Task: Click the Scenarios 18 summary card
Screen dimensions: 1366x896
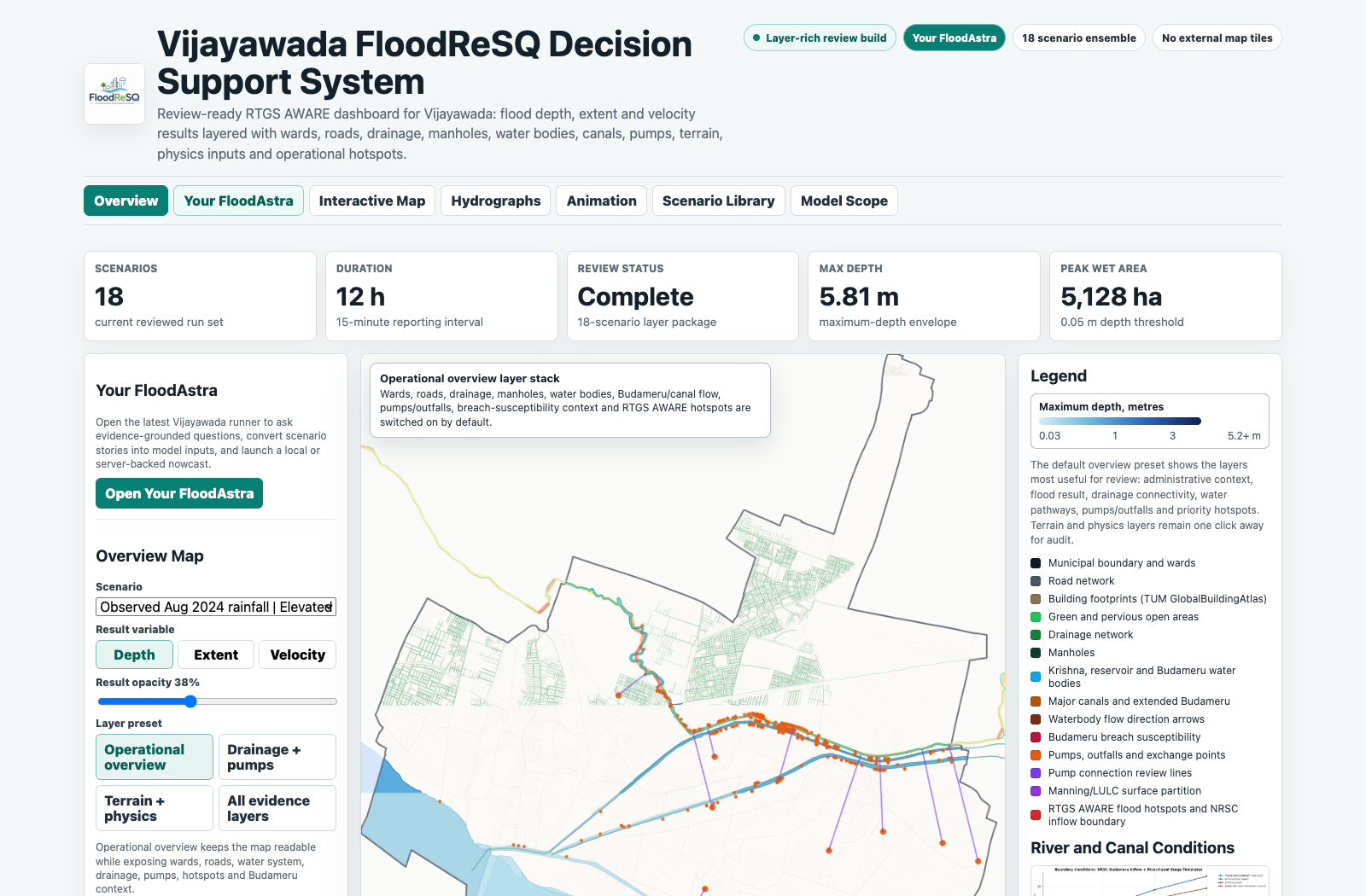Action: pyautogui.click(x=200, y=296)
